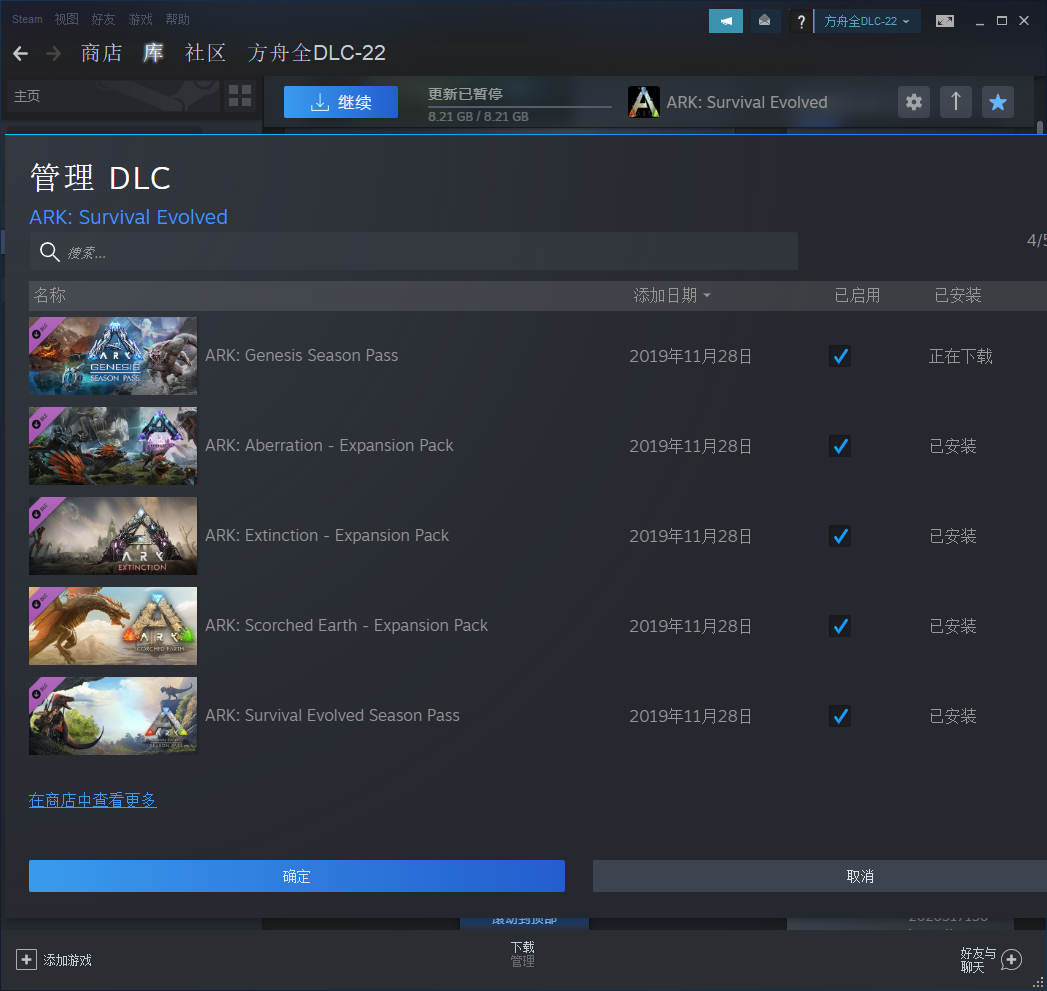Uncheck Survival Evolved Season Pass checkbox

[x=839, y=717]
